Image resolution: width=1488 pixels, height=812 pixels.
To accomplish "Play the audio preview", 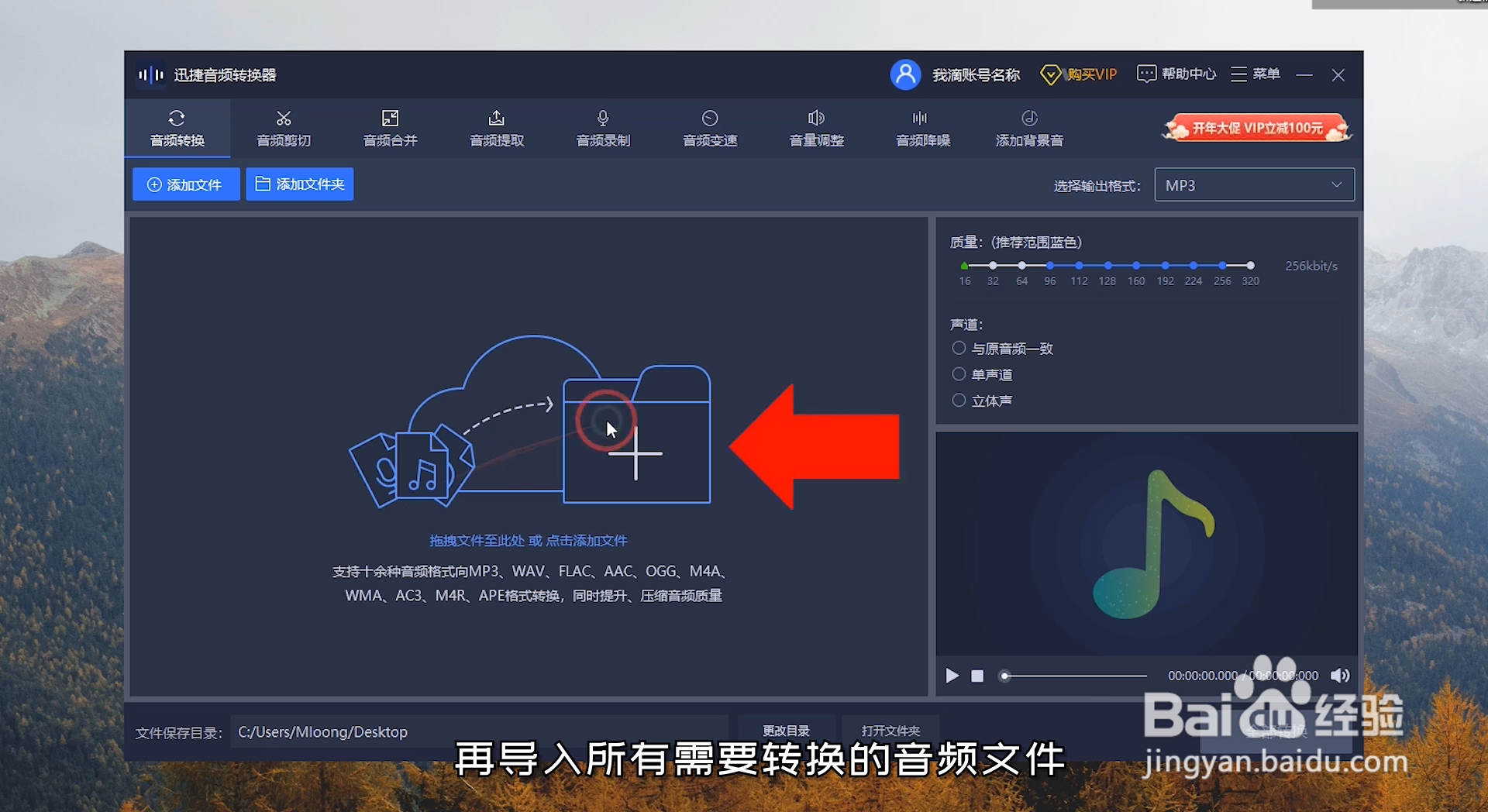I will 952,676.
